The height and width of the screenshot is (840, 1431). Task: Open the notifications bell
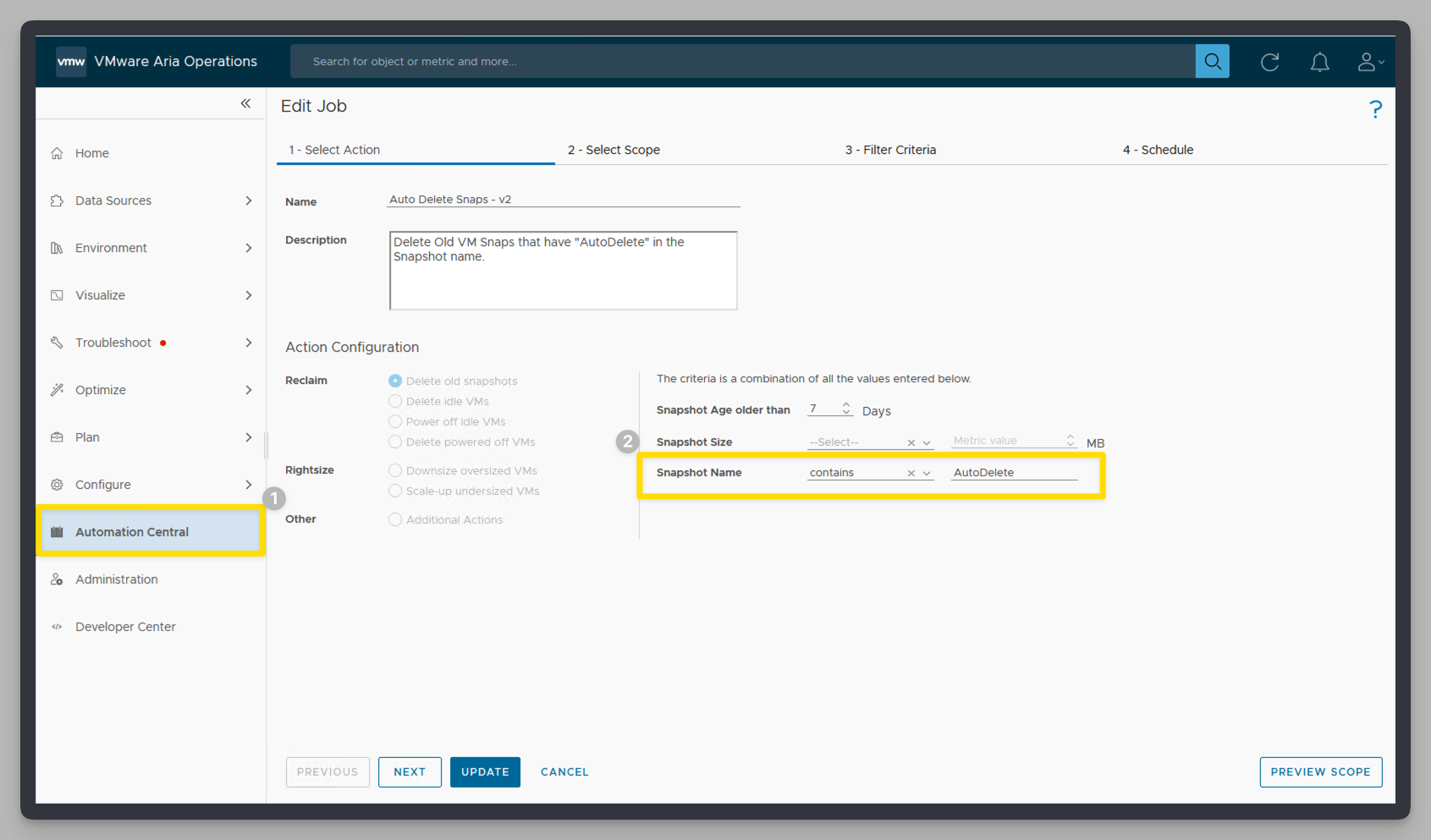pos(1319,62)
